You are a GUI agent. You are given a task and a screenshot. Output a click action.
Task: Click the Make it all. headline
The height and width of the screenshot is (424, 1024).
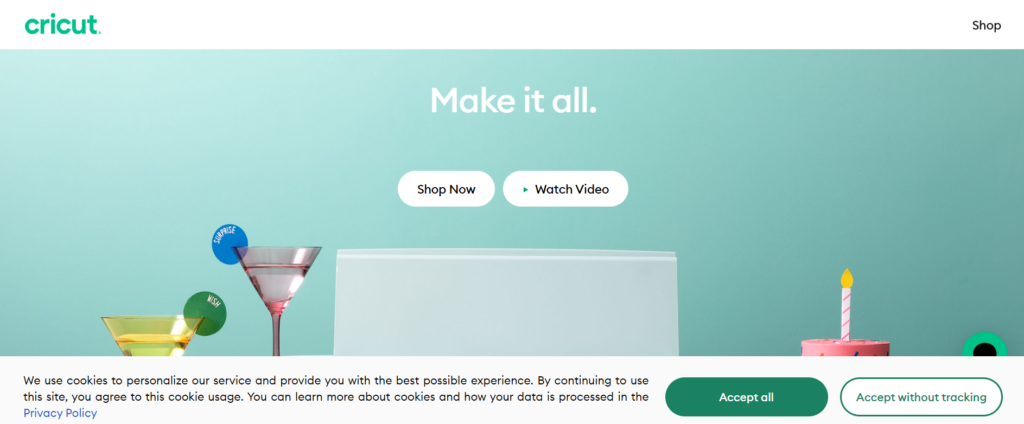click(513, 101)
